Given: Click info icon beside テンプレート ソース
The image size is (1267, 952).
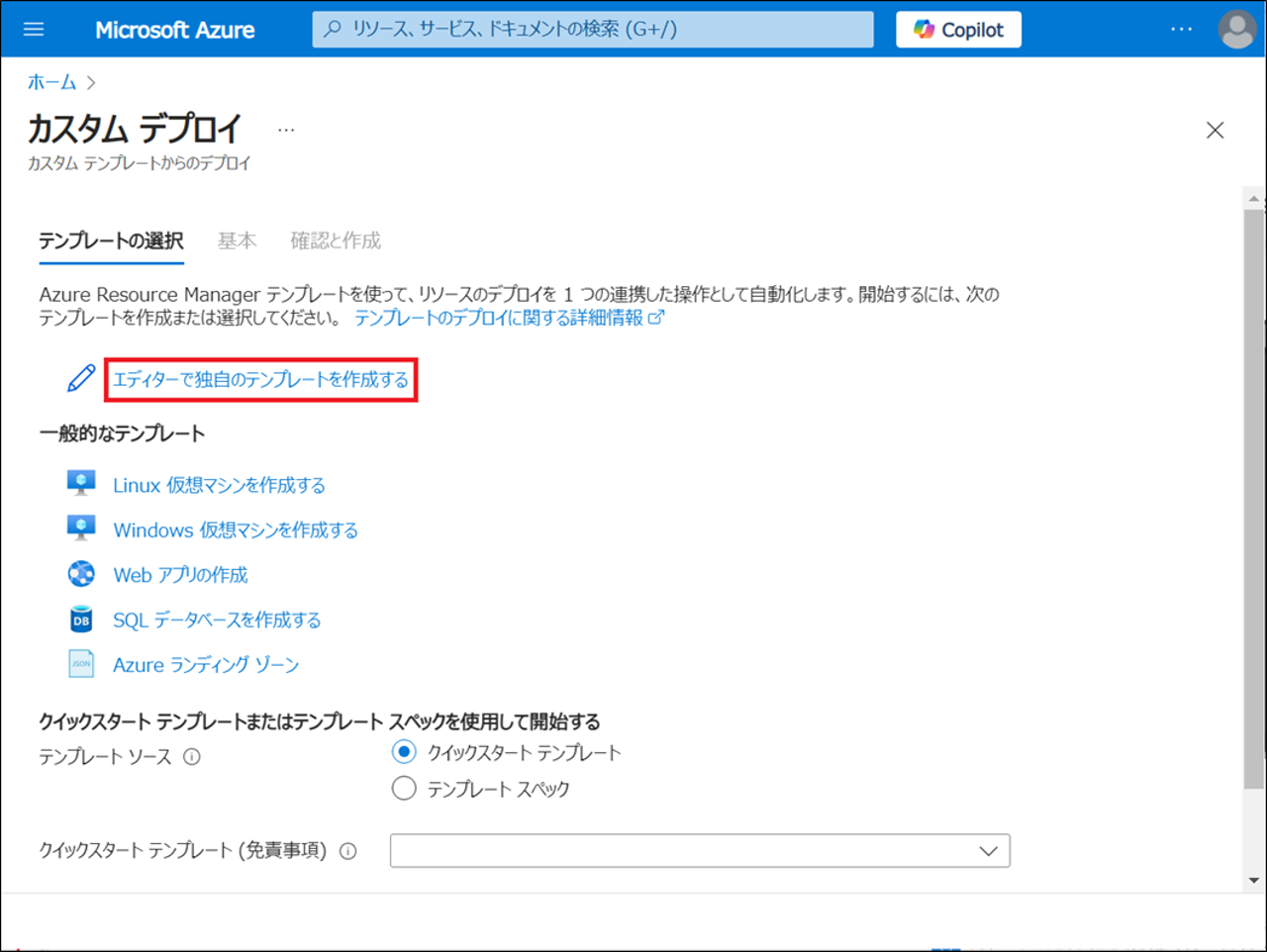Looking at the screenshot, I should pyautogui.click(x=192, y=757).
